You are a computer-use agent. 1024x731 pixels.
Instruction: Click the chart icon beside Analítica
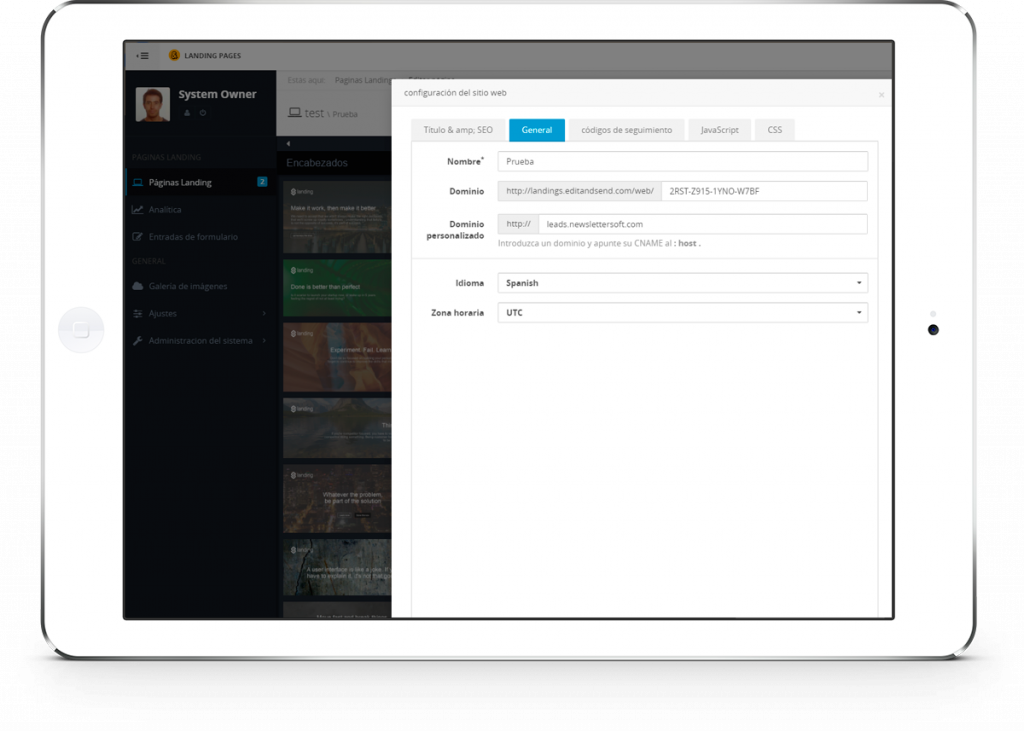coord(138,210)
